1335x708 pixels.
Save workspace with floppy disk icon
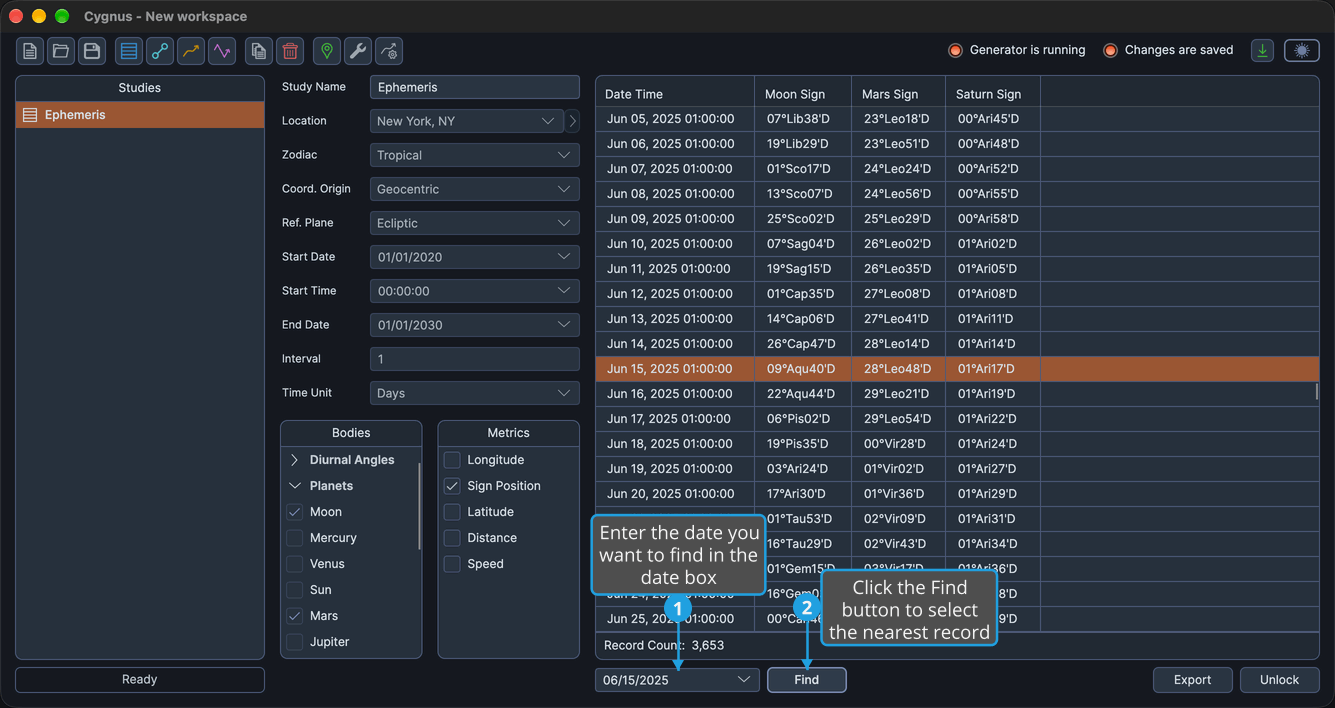pos(92,51)
